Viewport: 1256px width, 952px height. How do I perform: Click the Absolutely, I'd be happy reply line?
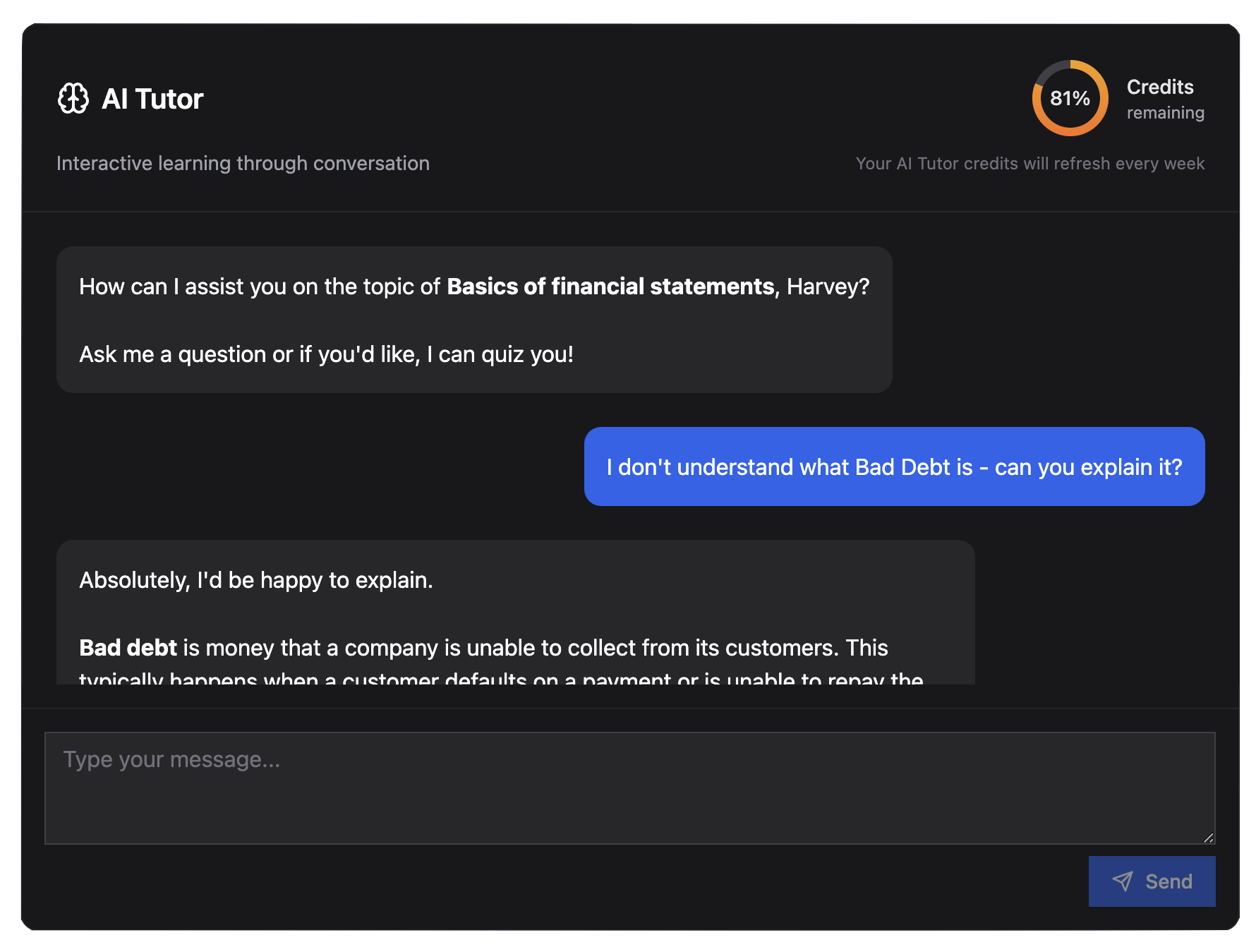point(255,580)
